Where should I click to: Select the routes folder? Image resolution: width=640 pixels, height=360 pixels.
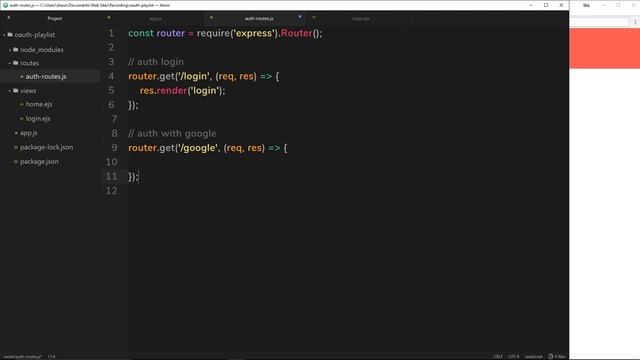[29, 63]
